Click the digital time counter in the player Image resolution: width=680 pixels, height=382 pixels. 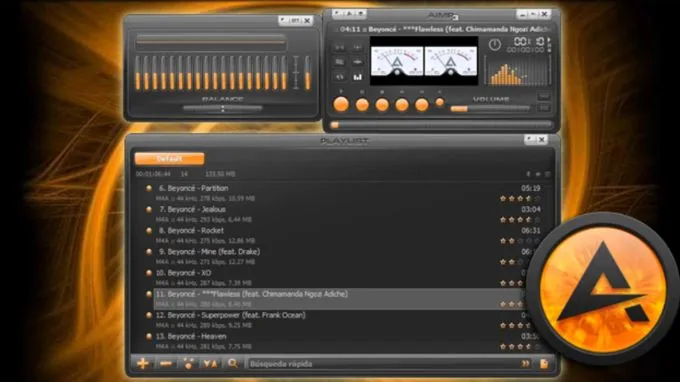tap(529, 42)
